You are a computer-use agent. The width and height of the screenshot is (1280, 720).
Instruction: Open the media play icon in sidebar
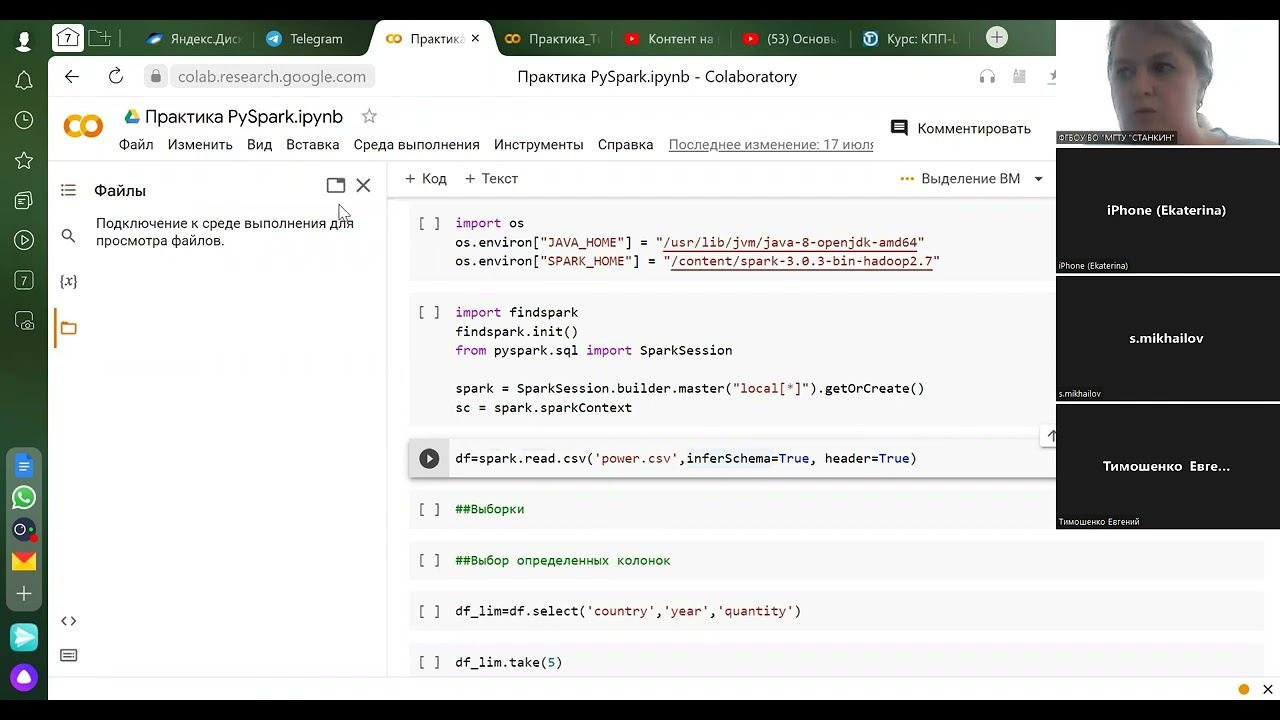[x=24, y=240]
